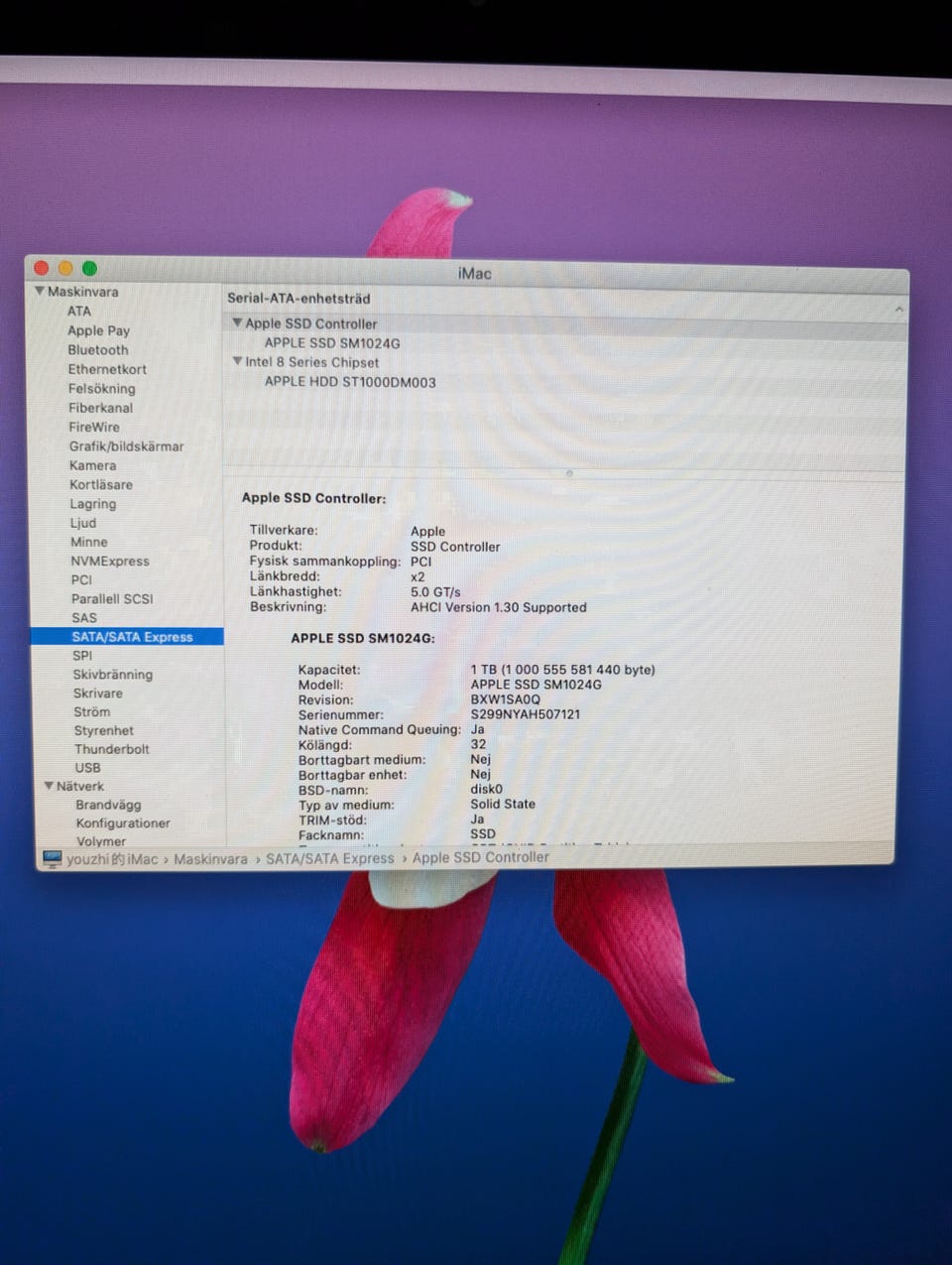
Task: Click Maskinvara in the path bar
Action: pos(210,859)
